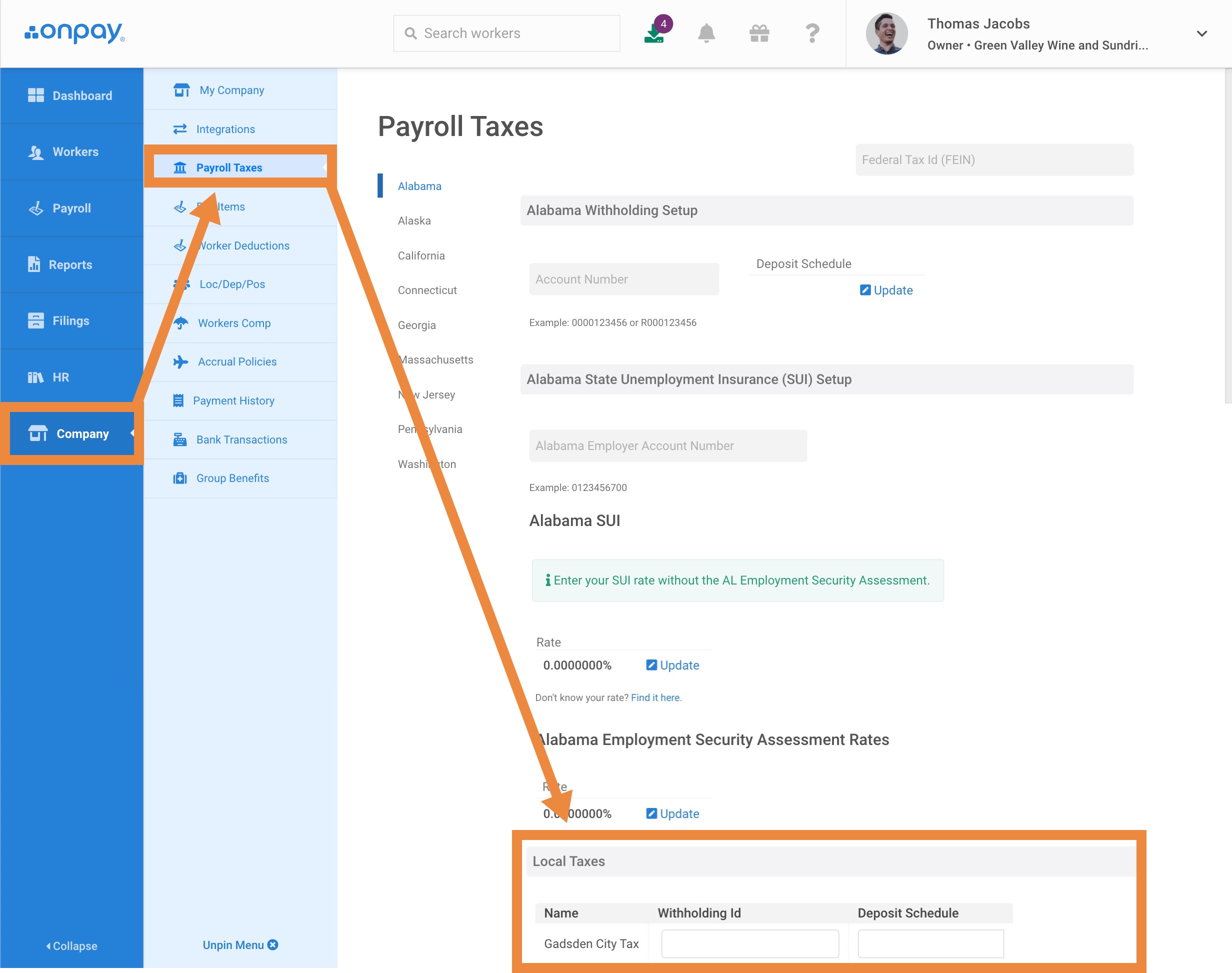Click the page vertical scrollbar
Screen dimensions: 1232x973
[1228, 236]
